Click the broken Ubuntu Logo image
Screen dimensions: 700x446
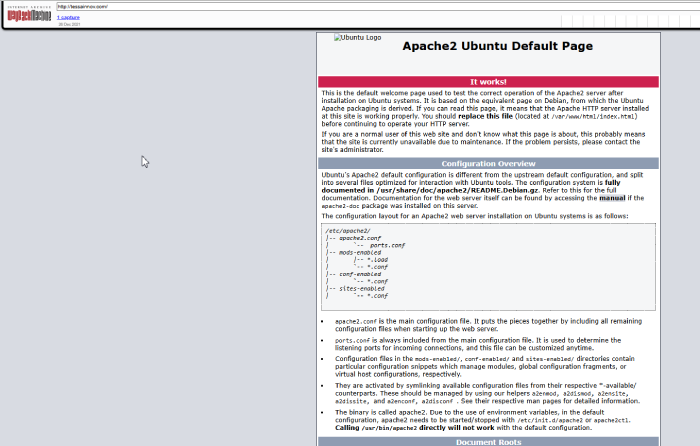tap(357, 38)
